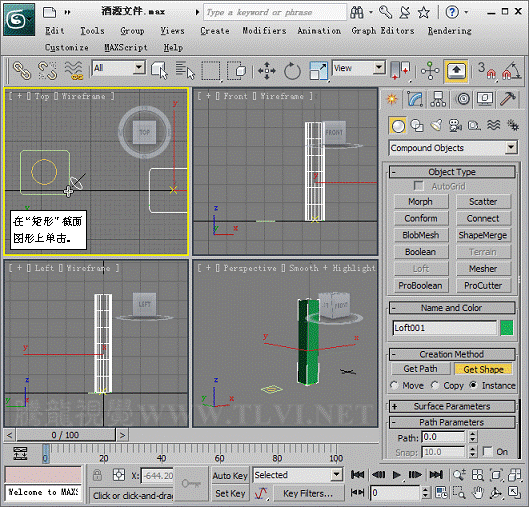Viewport: 529px width, 507px height.
Task: Open the Modify command panel tab
Action: coord(415,99)
